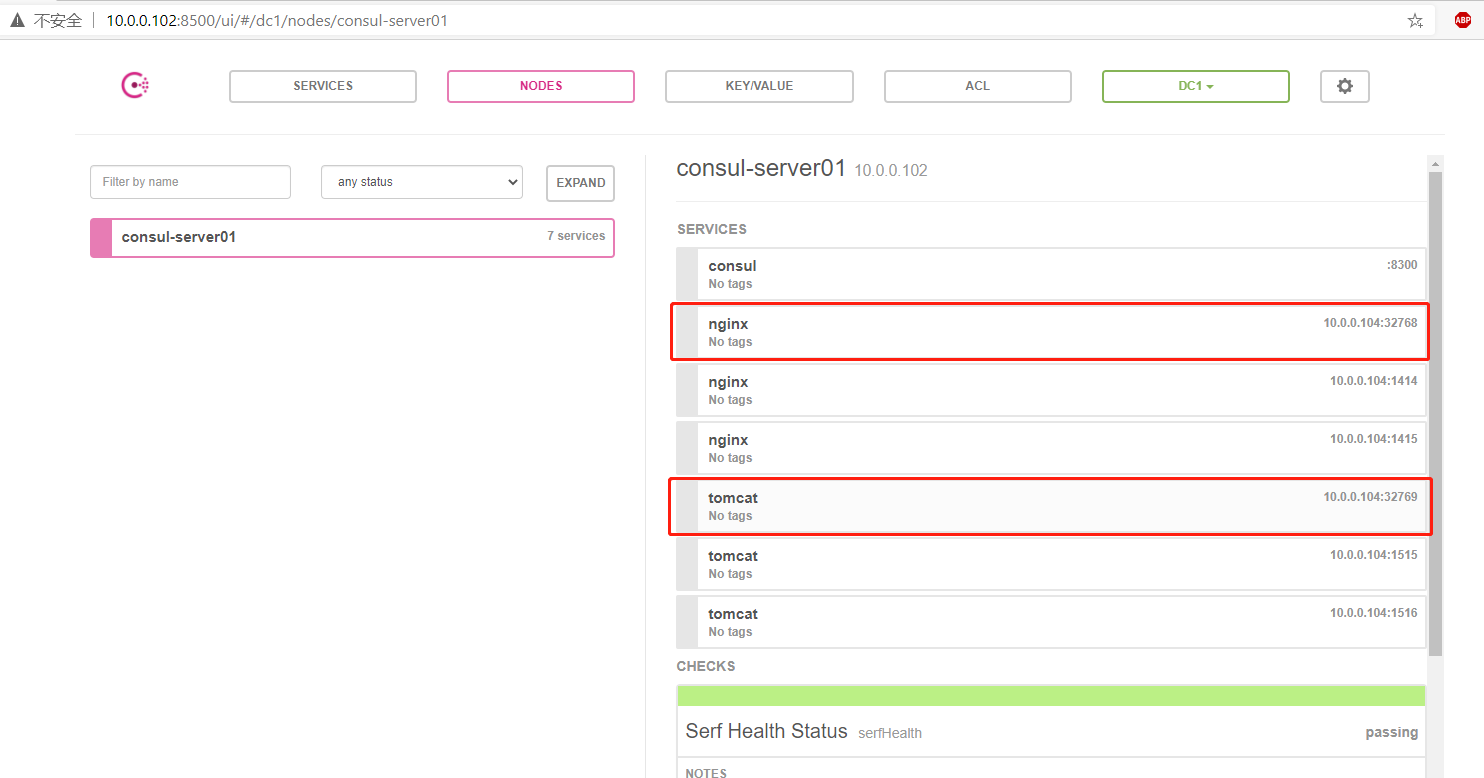Open the SERVICES tab

coord(323,86)
